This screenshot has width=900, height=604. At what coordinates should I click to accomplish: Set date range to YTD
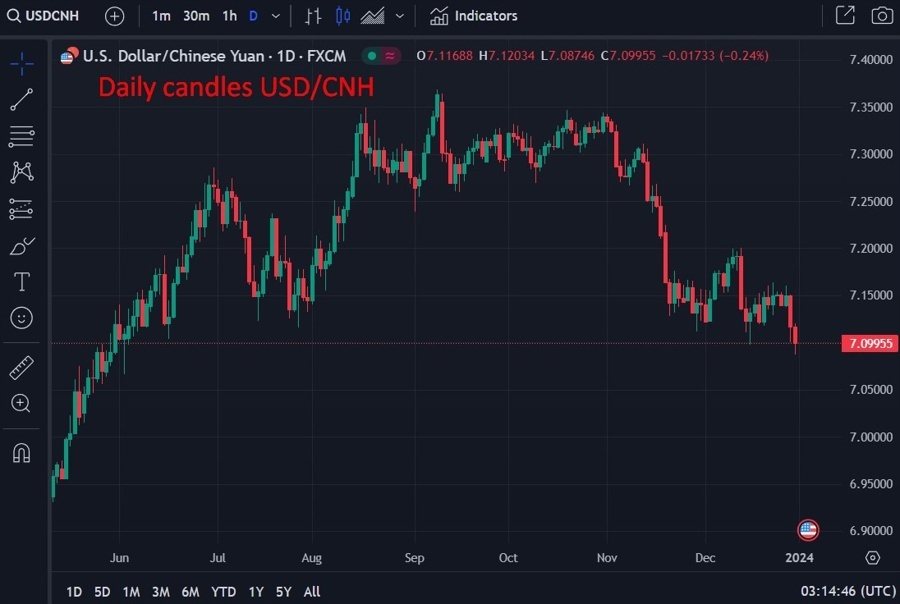[223, 591]
